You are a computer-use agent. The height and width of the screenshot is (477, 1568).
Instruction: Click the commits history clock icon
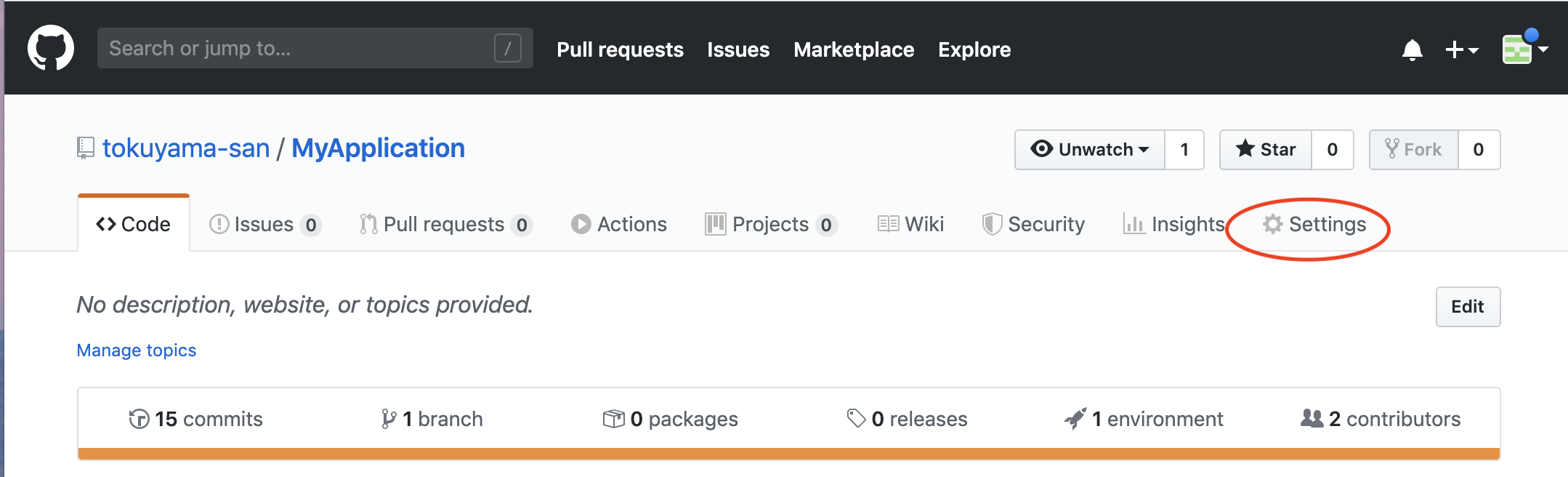tap(139, 419)
